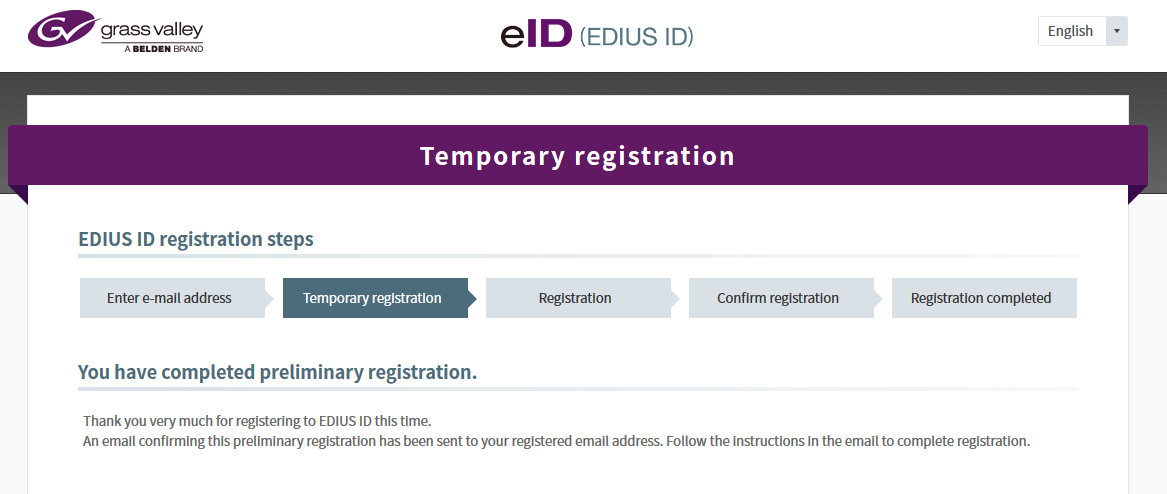Select the Temporary registration step
This screenshot has width=1167, height=494.
[372, 298]
